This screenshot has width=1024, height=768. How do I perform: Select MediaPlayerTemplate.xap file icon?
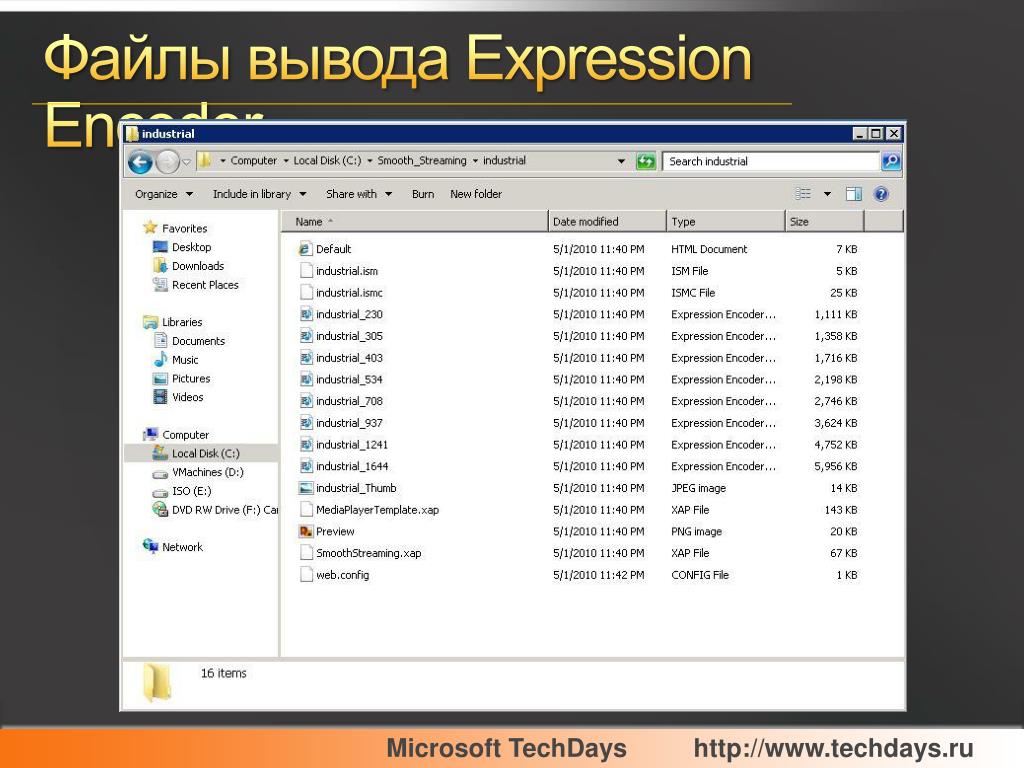[x=305, y=509]
